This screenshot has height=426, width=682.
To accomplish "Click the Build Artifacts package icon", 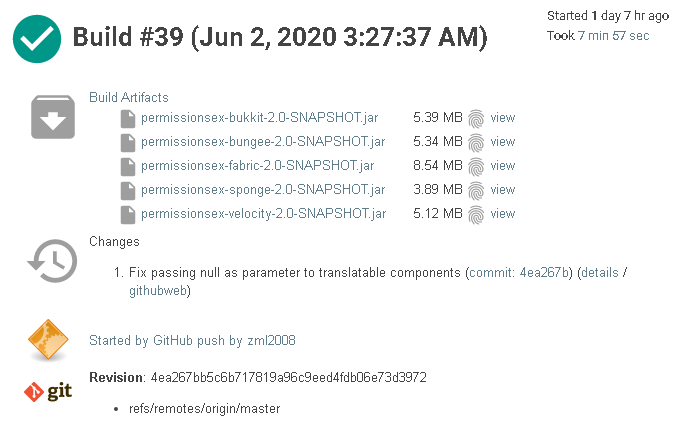I will (x=51, y=119).
